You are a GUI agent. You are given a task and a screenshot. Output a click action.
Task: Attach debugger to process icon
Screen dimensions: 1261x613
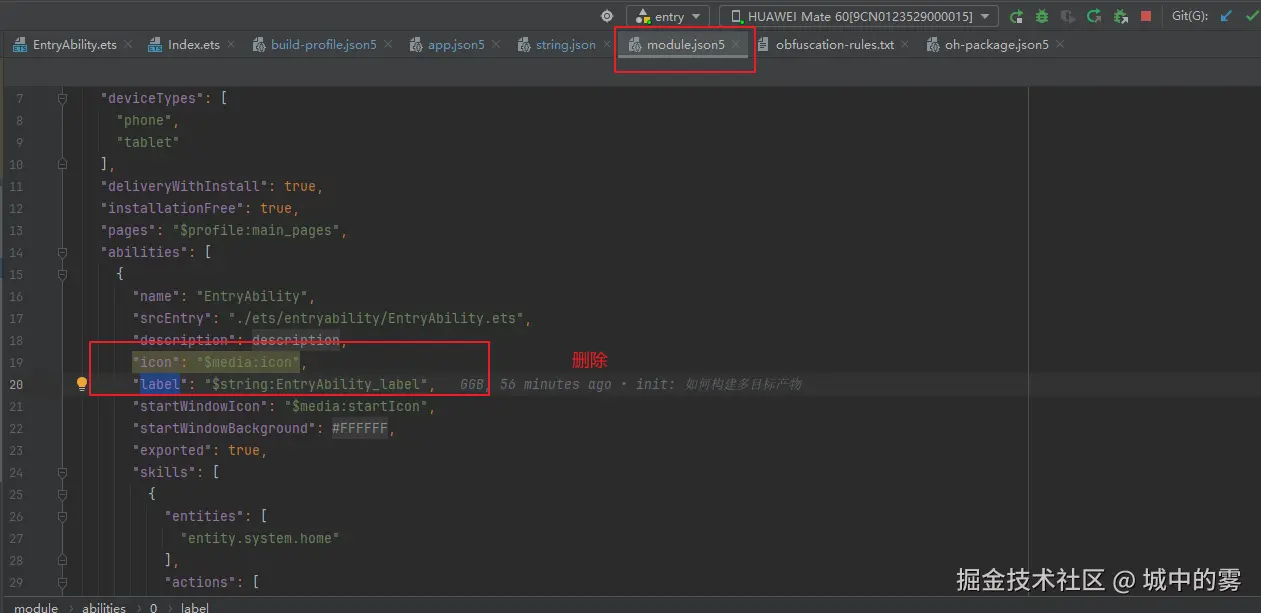click(1120, 16)
